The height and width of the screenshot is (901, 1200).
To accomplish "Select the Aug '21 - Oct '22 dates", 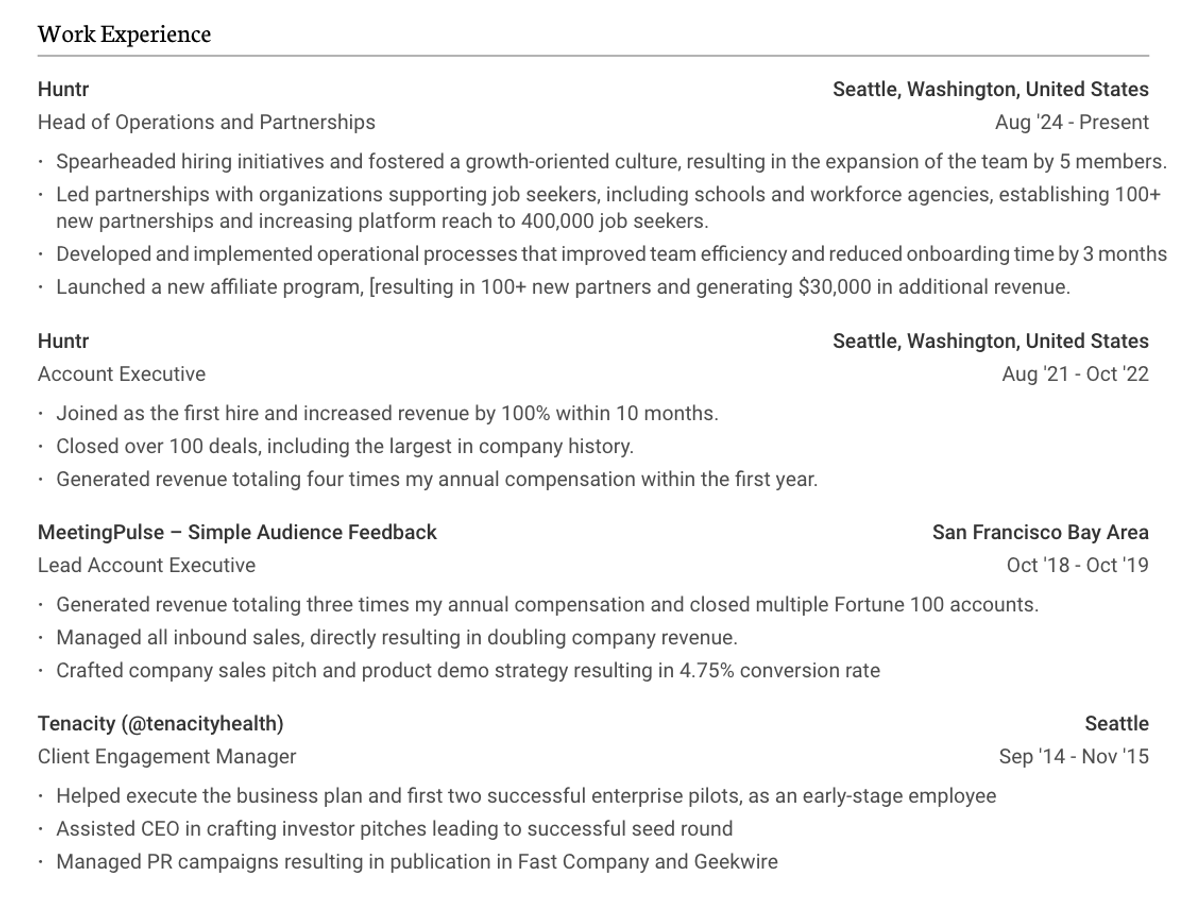I will coord(1076,374).
